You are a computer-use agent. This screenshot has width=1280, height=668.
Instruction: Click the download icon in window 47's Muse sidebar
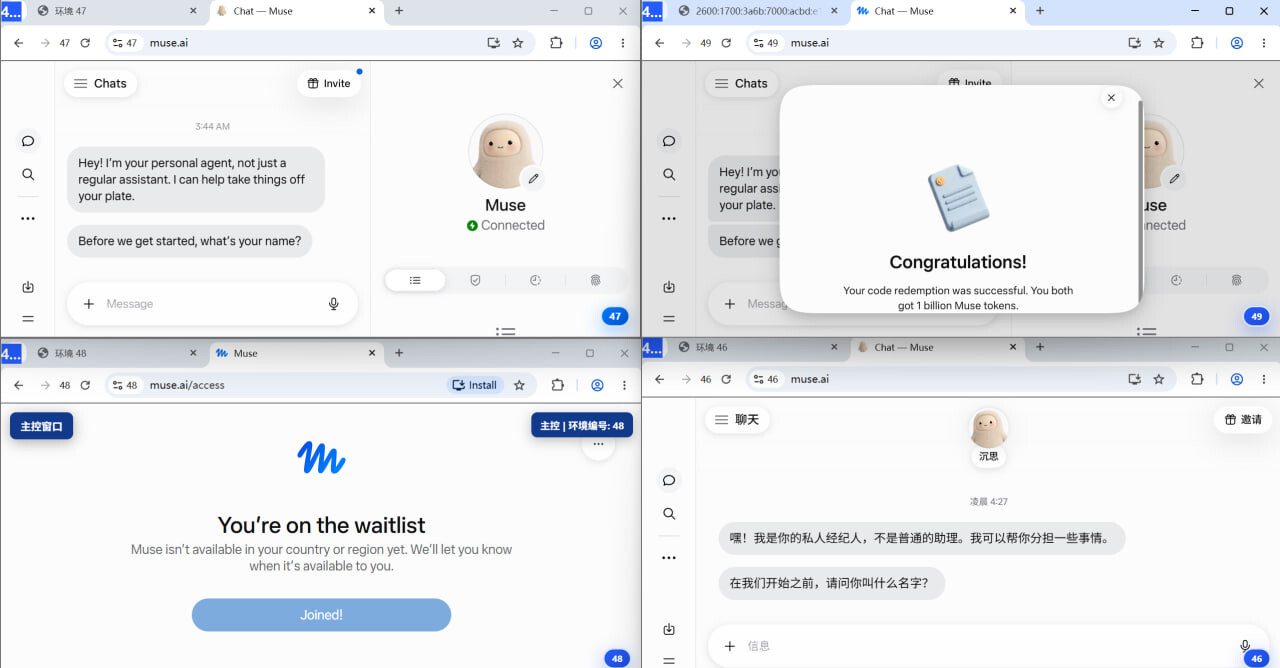tap(28, 287)
